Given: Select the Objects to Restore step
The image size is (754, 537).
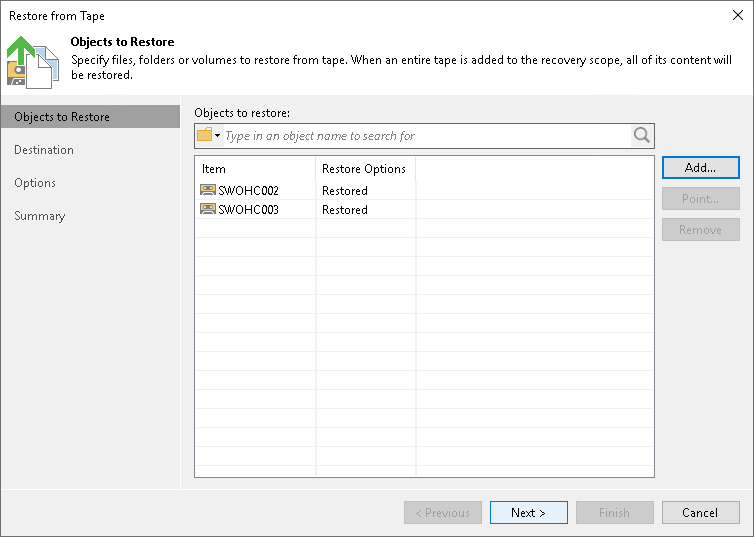Looking at the screenshot, I should 90,117.
